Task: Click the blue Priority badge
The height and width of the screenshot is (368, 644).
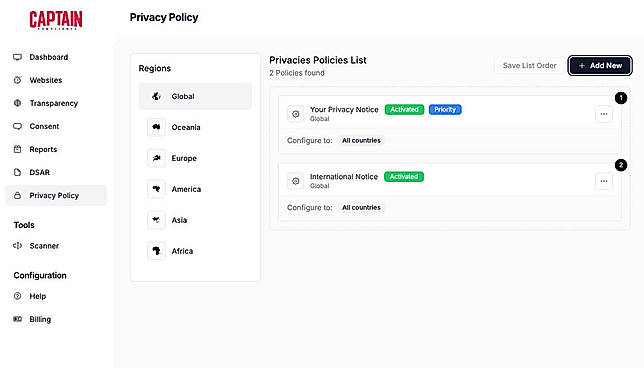Action: point(445,109)
